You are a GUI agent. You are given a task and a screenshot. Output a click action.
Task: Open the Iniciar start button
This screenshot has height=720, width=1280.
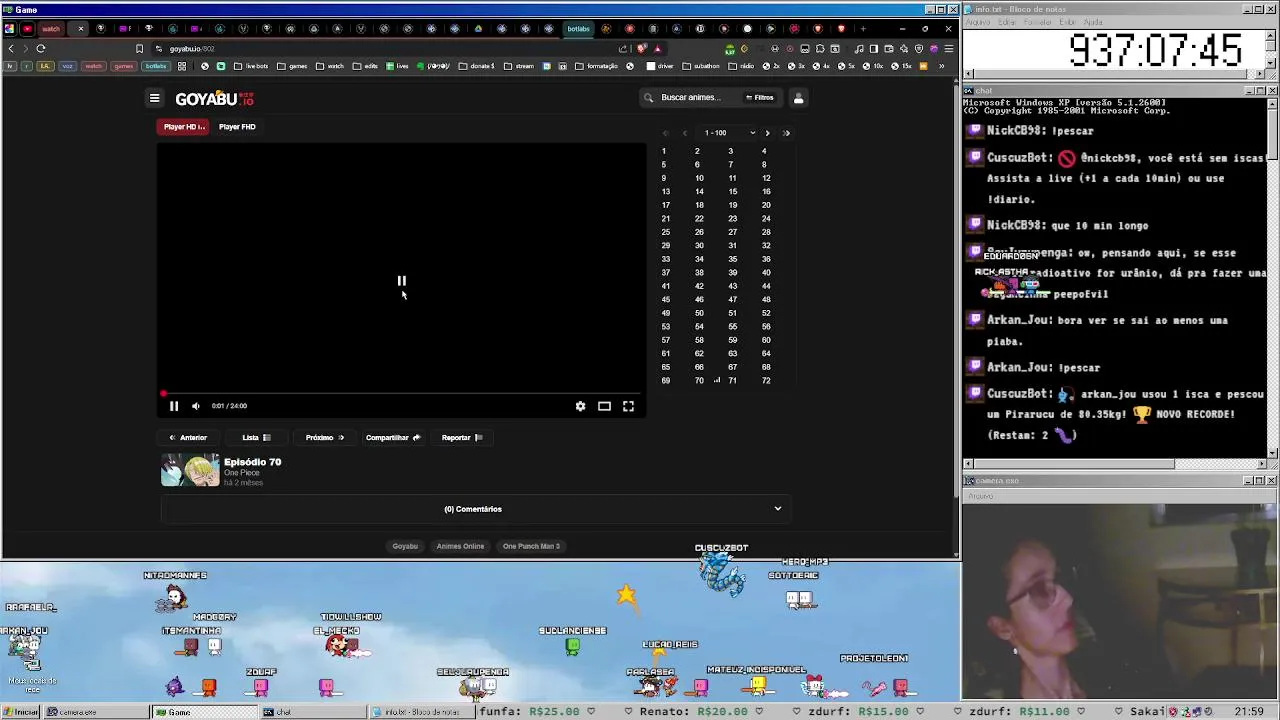click(x=21, y=712)
